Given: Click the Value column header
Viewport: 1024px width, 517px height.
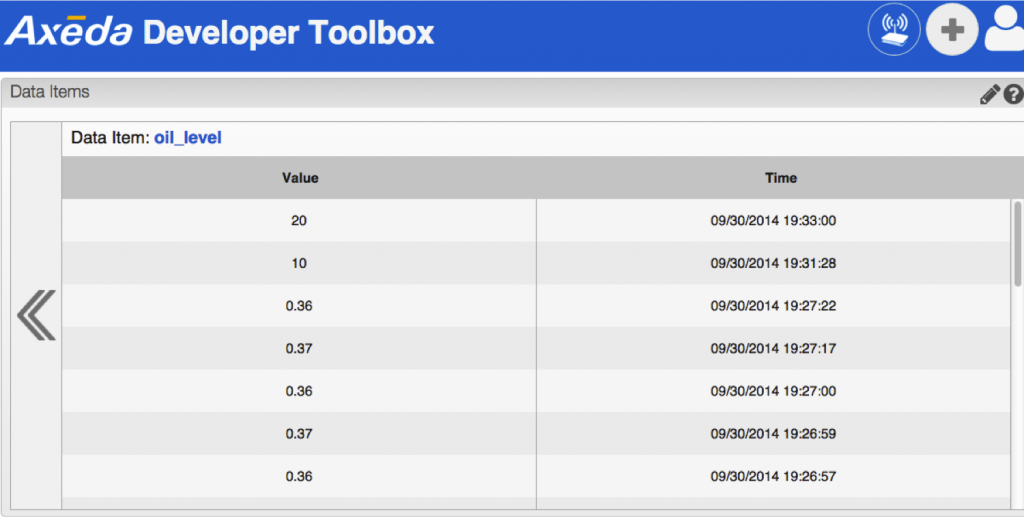Looking at the screenshot, I should pos(300,178).
